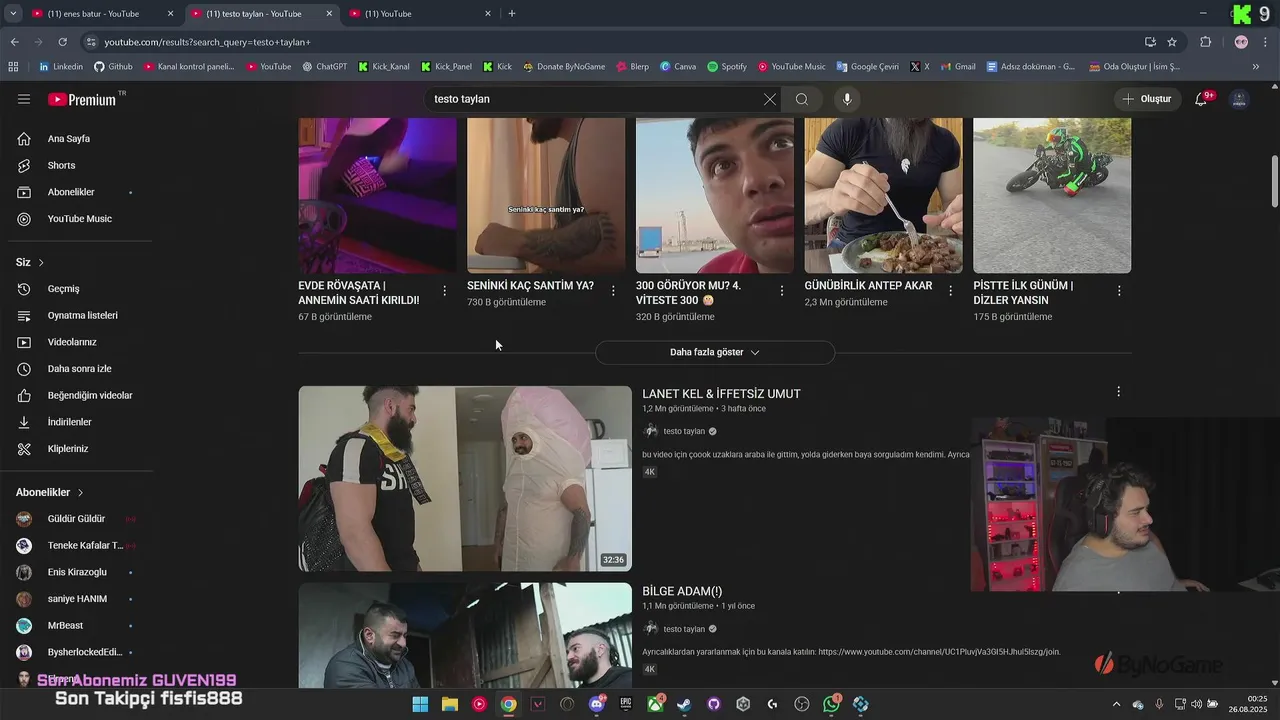Expand shorts shelf with Daha fazla göster

(x=715, y=352)
